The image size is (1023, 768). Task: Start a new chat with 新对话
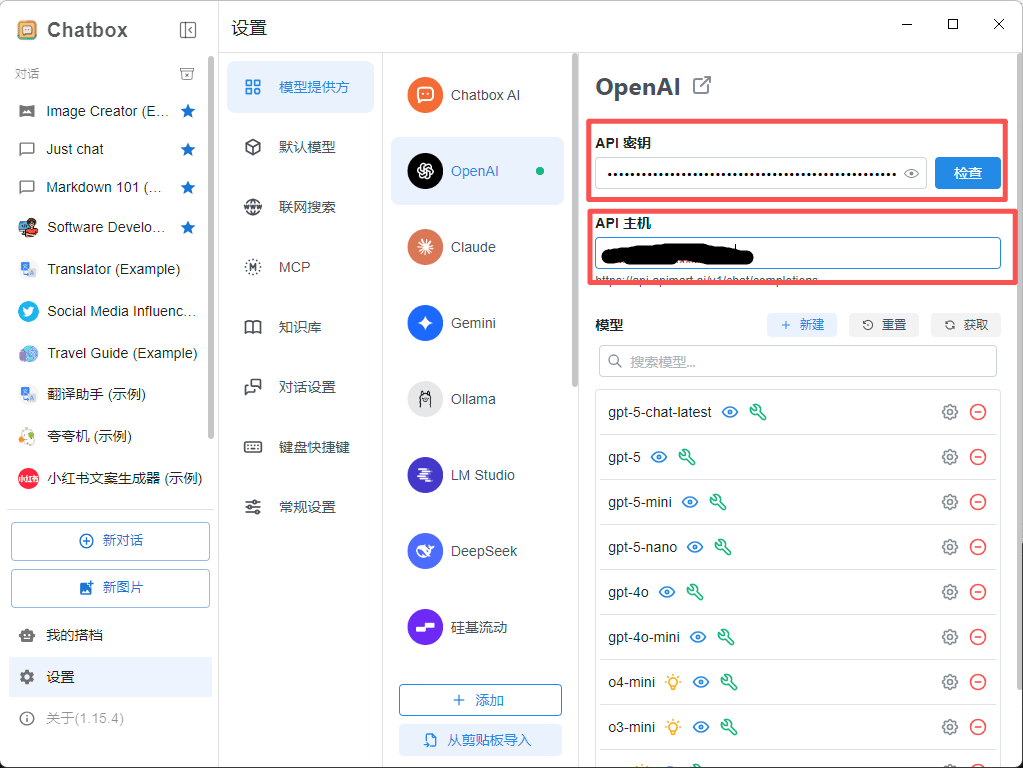click(x=110, y=541)
